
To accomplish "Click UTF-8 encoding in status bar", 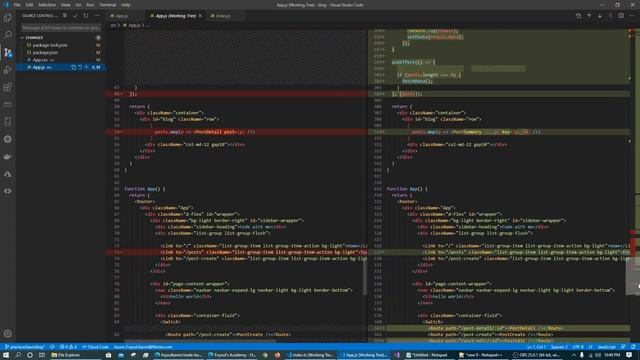I will coord(578,347).
